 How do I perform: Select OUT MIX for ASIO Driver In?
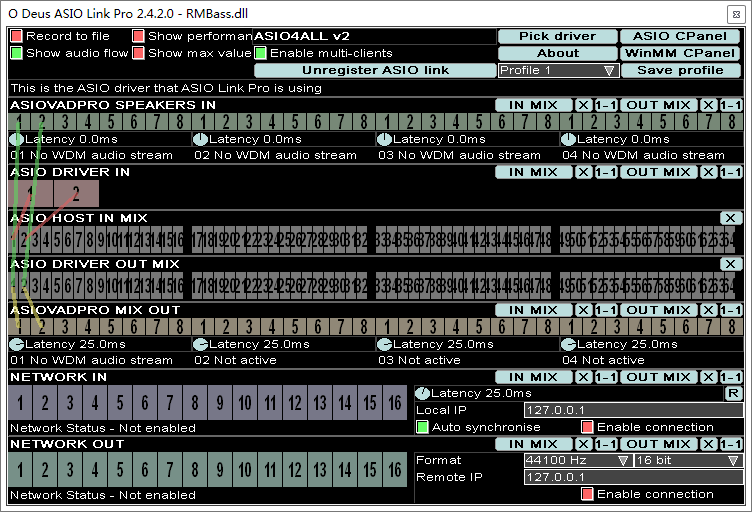pyautogui.click(x=658, y=172)
